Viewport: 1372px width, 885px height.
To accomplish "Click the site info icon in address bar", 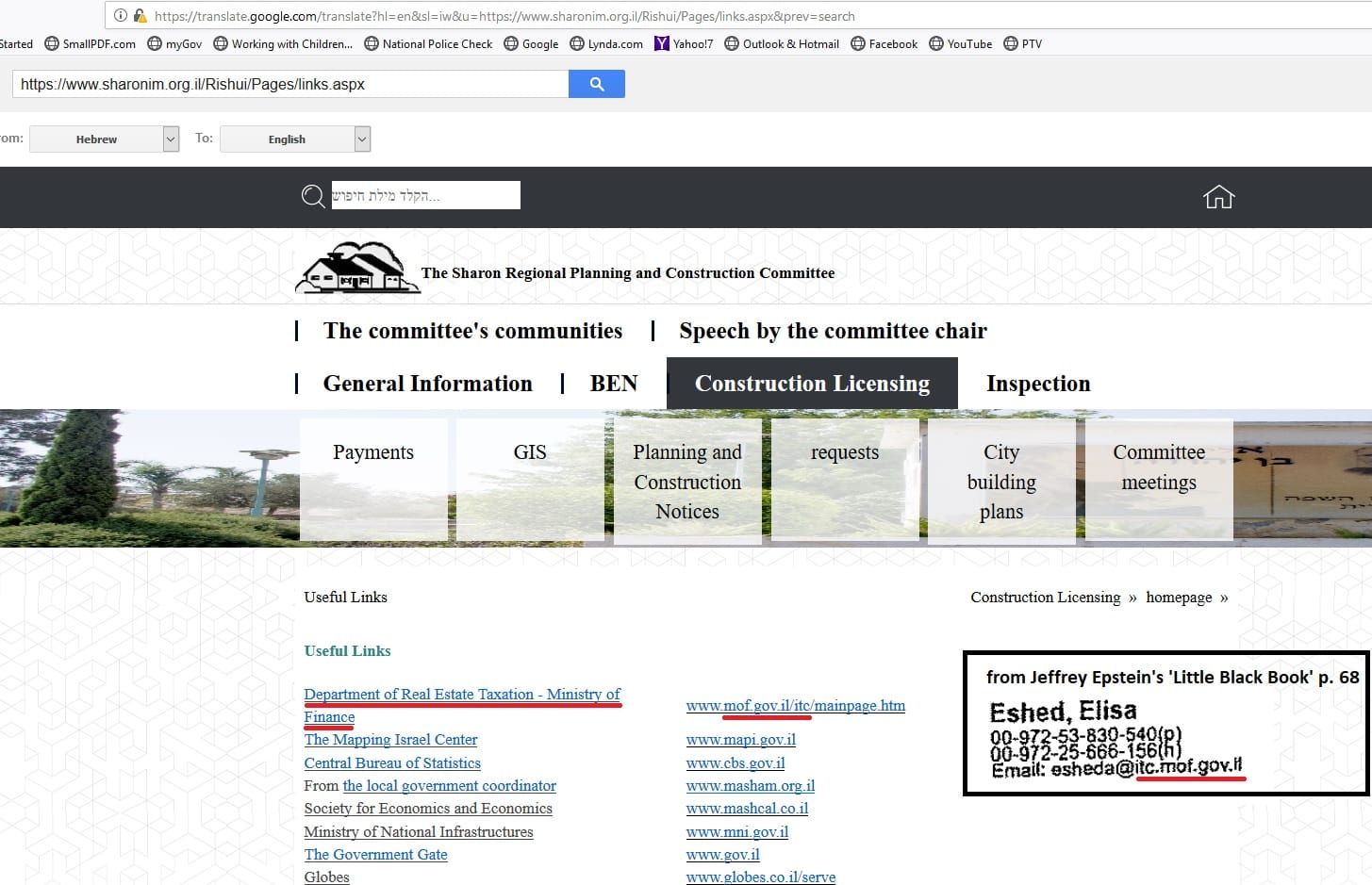I will click(x=121, y=16).
